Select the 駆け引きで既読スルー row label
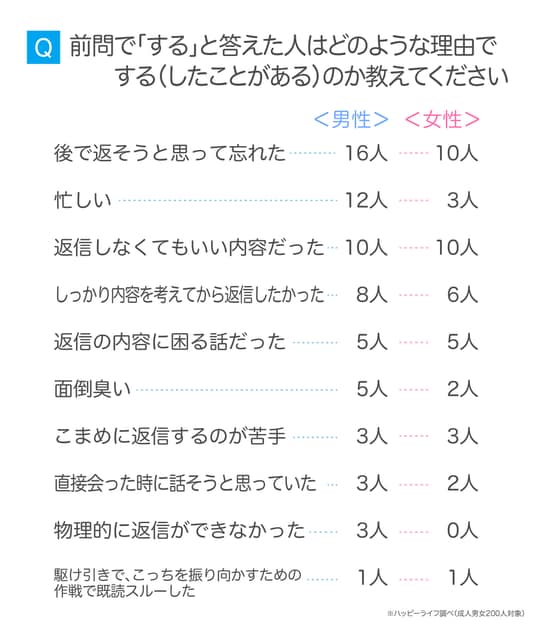Image resolution: width=536 pixels, height=623 pixels. (178, 583)
